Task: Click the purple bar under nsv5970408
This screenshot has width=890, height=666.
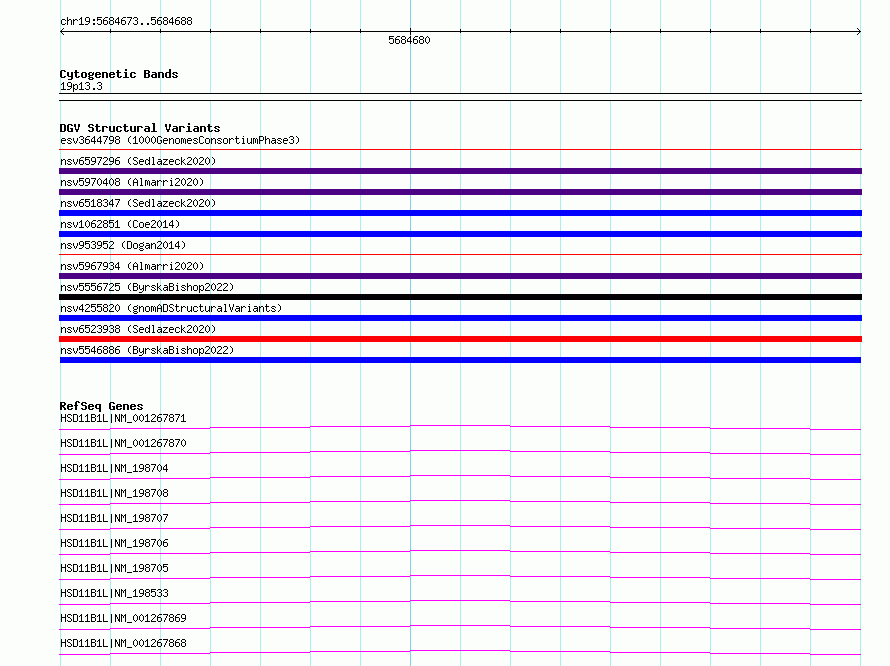Action: [x=460, y=192]
